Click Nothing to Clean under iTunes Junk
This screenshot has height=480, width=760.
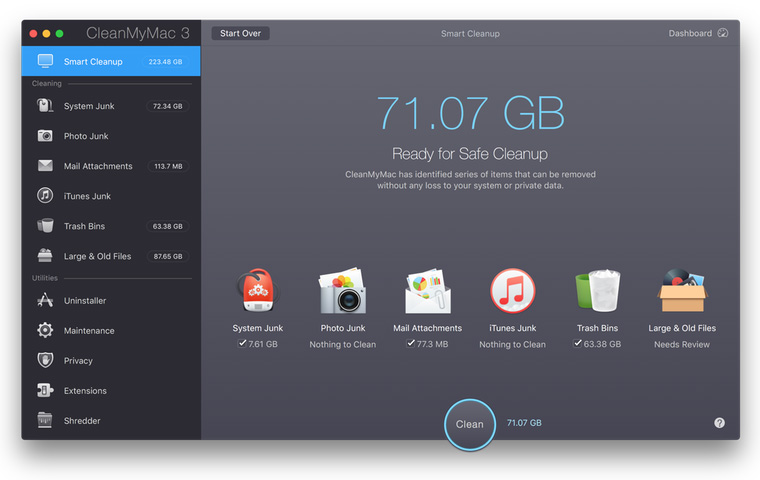pyautogui.click(x=512, y=344)
